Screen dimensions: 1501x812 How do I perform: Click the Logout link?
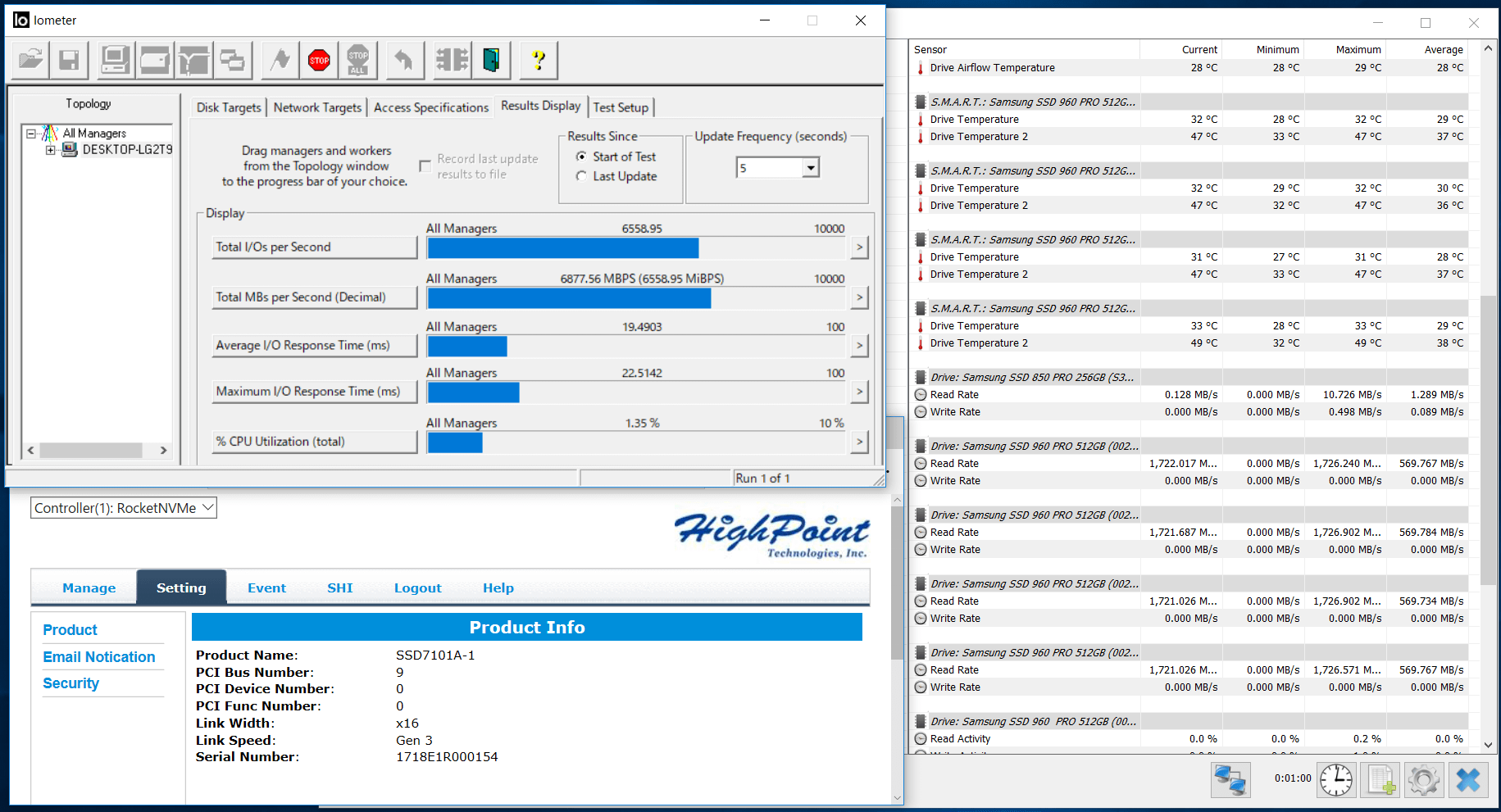tap(417, 587)
